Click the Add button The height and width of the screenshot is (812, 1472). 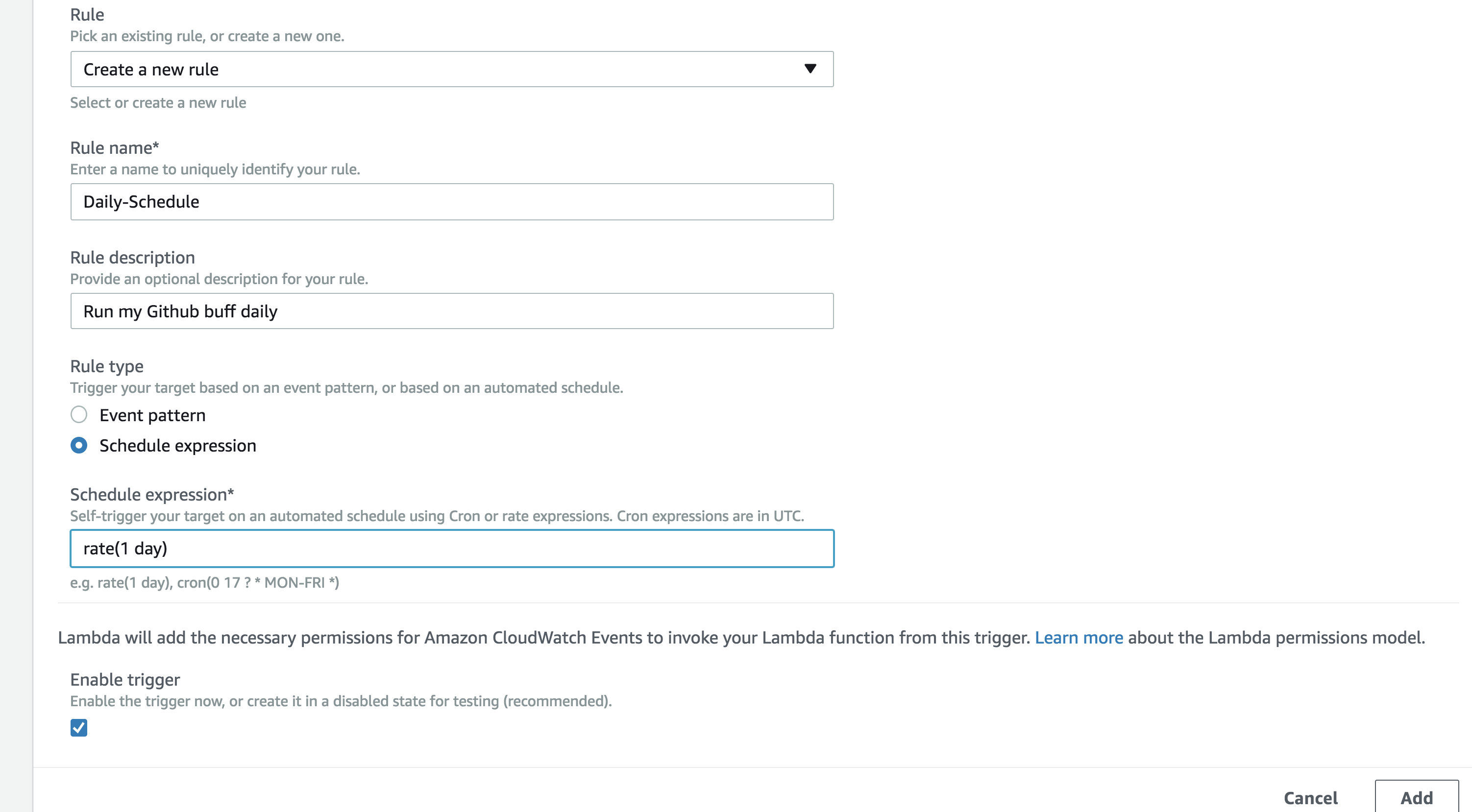[1416, 797]
